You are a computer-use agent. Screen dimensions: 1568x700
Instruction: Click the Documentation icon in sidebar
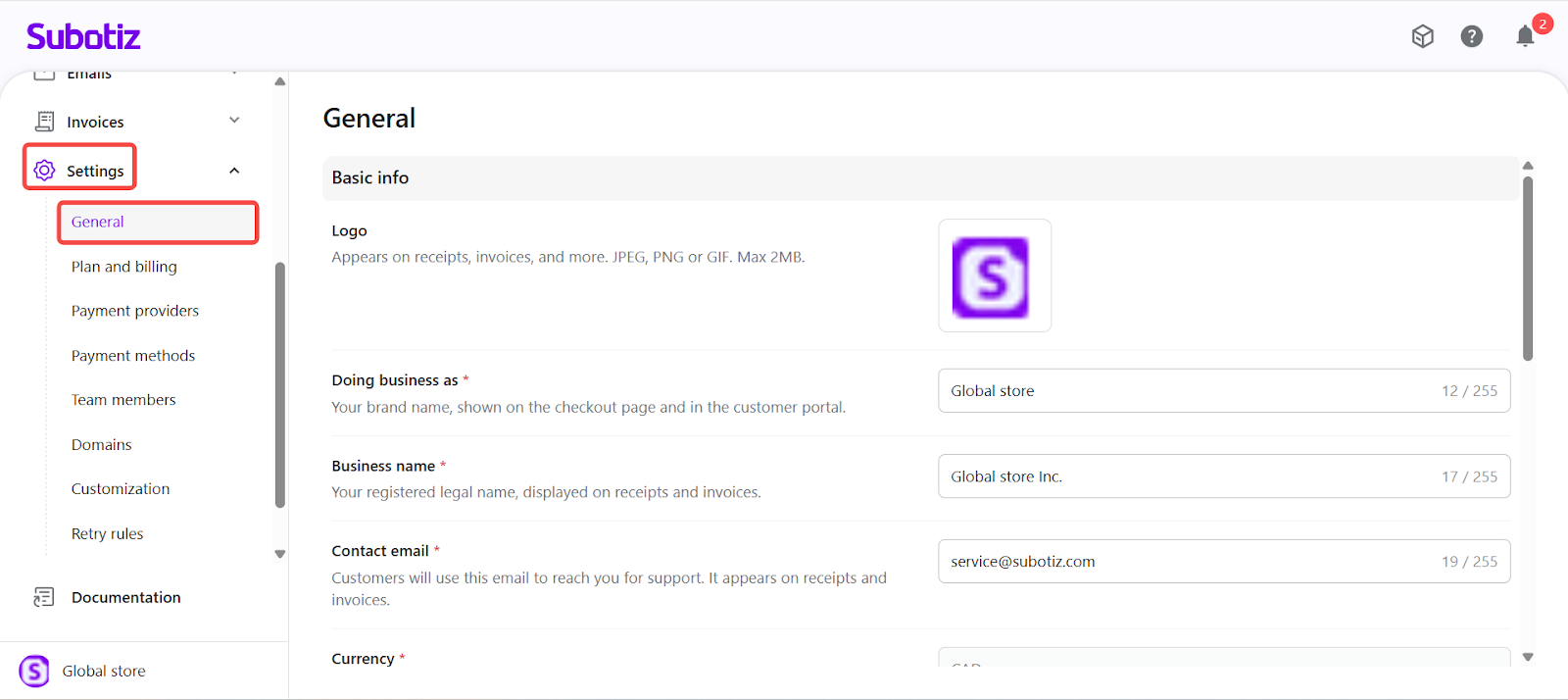pos(44,597)
